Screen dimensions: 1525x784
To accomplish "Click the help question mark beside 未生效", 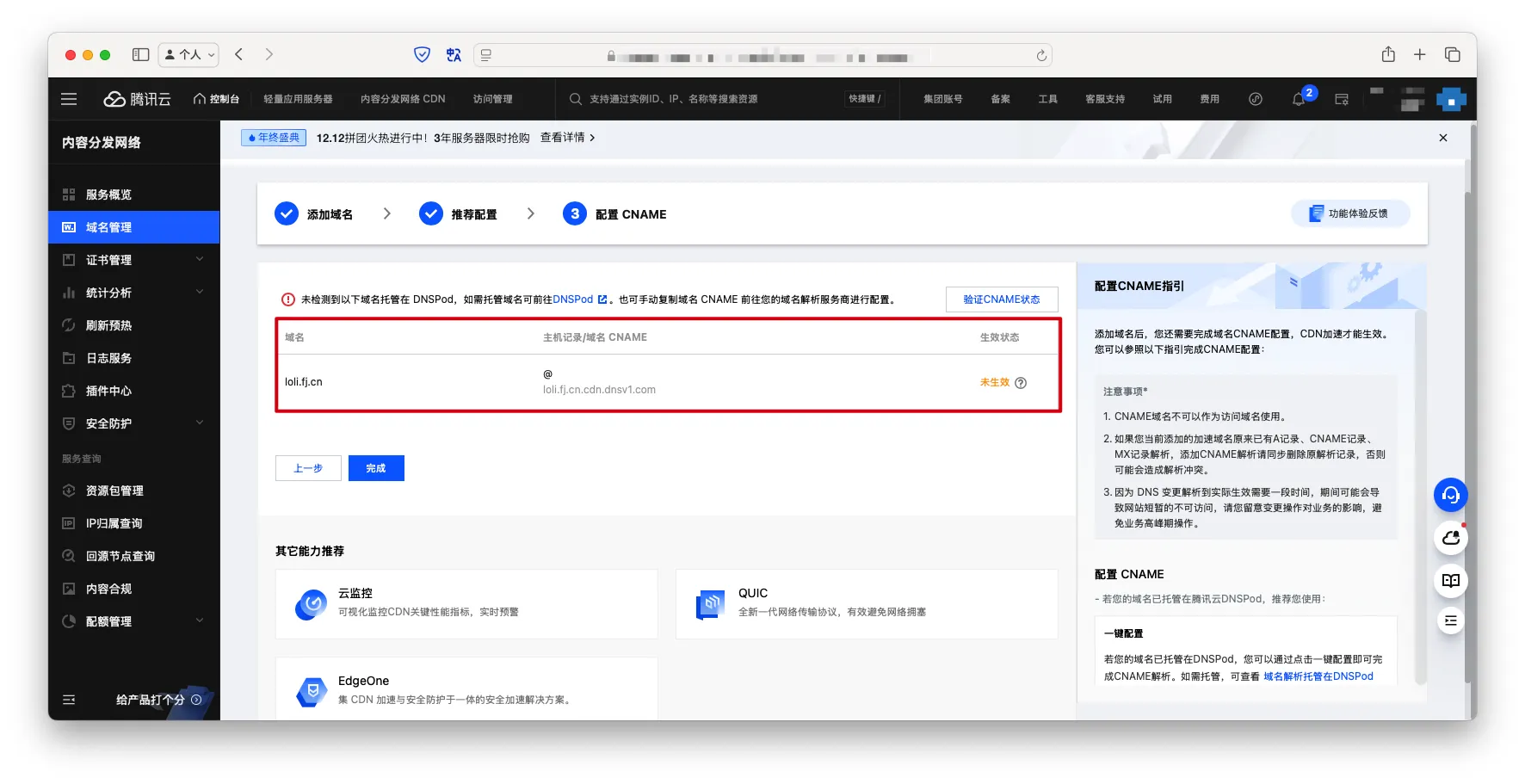I will click(x=1021, y=383).
